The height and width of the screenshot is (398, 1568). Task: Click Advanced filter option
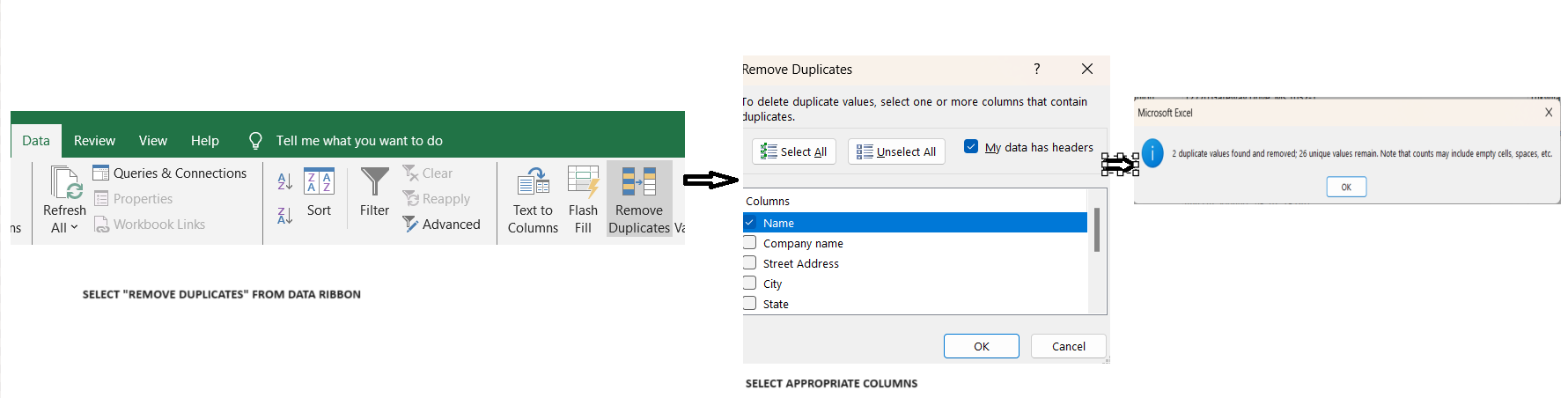[x=441, y=225]
